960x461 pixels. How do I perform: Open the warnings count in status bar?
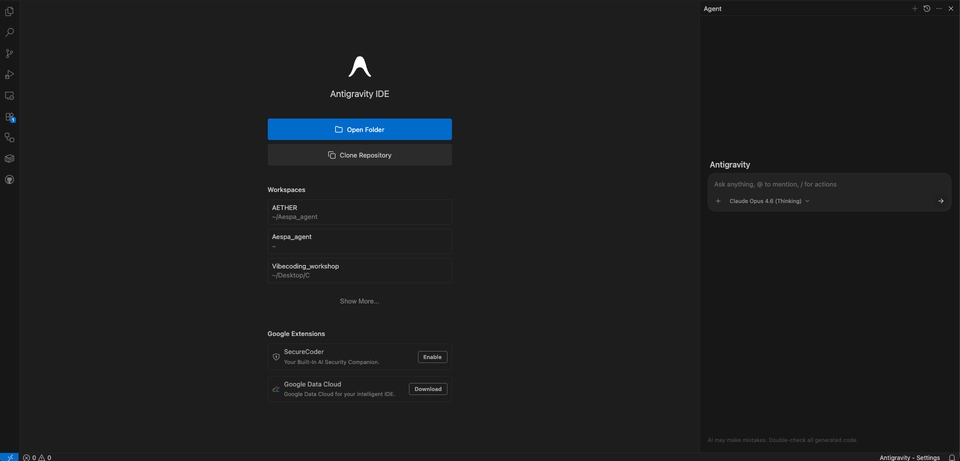tap(45, 457)
